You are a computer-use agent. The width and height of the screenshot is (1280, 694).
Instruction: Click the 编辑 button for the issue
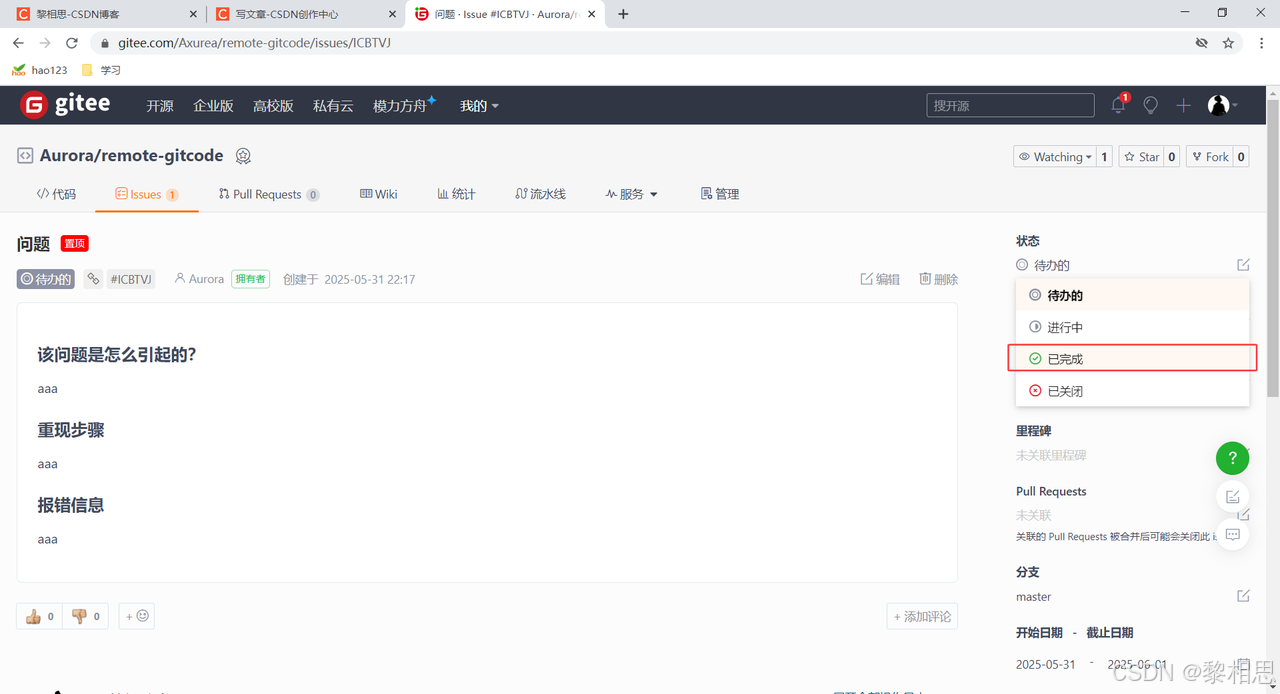point(880,279)
